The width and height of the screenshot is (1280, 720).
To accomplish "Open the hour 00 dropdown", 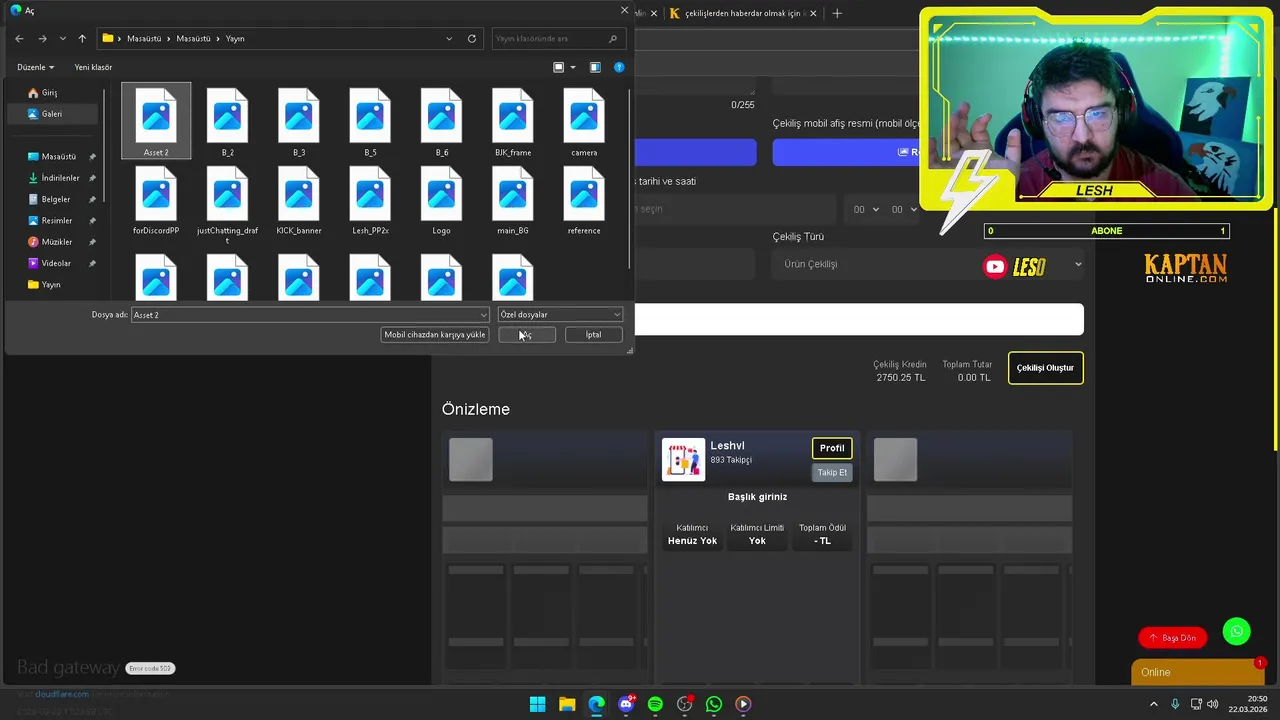I will 866,209.
